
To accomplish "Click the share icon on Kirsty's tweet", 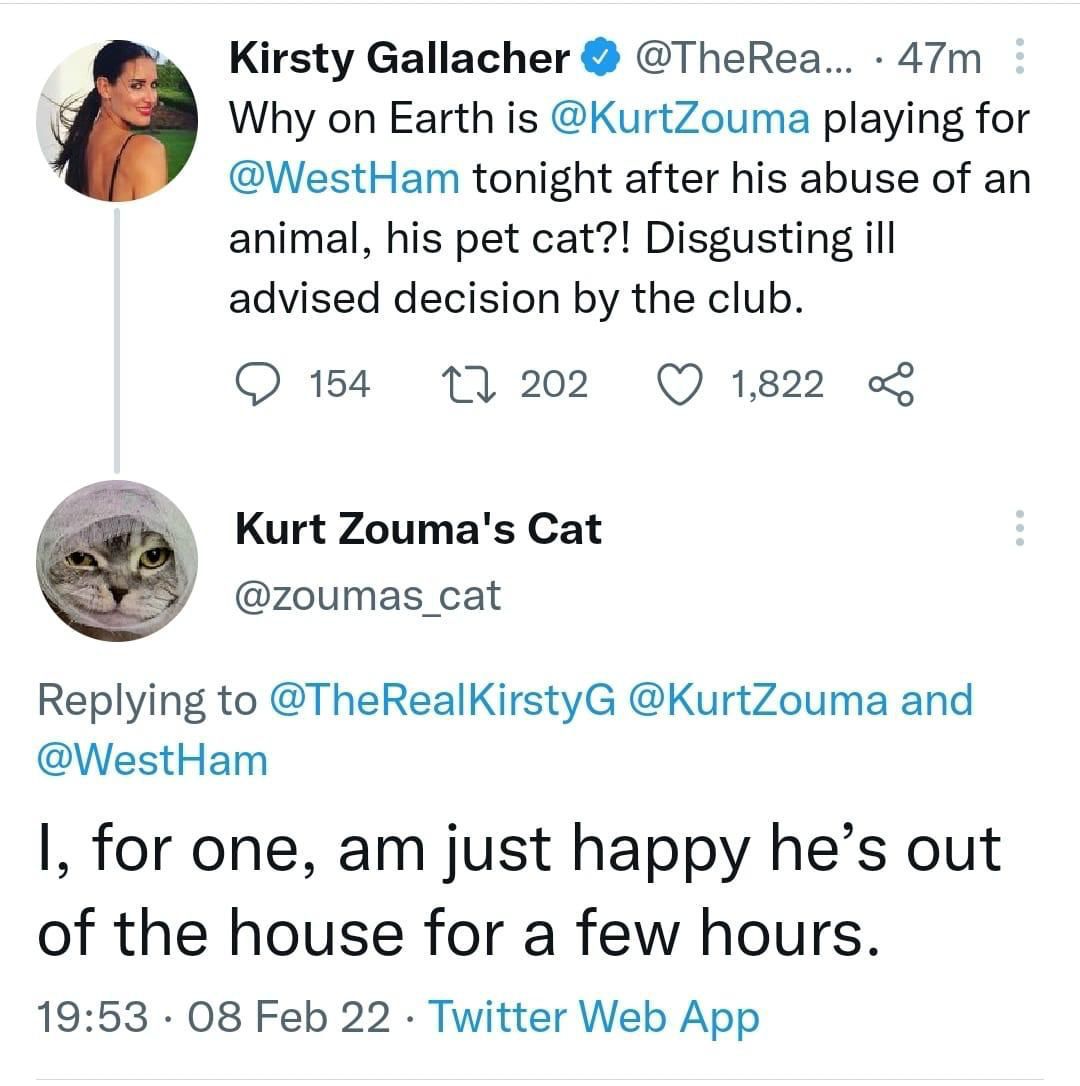I will coord(890,385).
